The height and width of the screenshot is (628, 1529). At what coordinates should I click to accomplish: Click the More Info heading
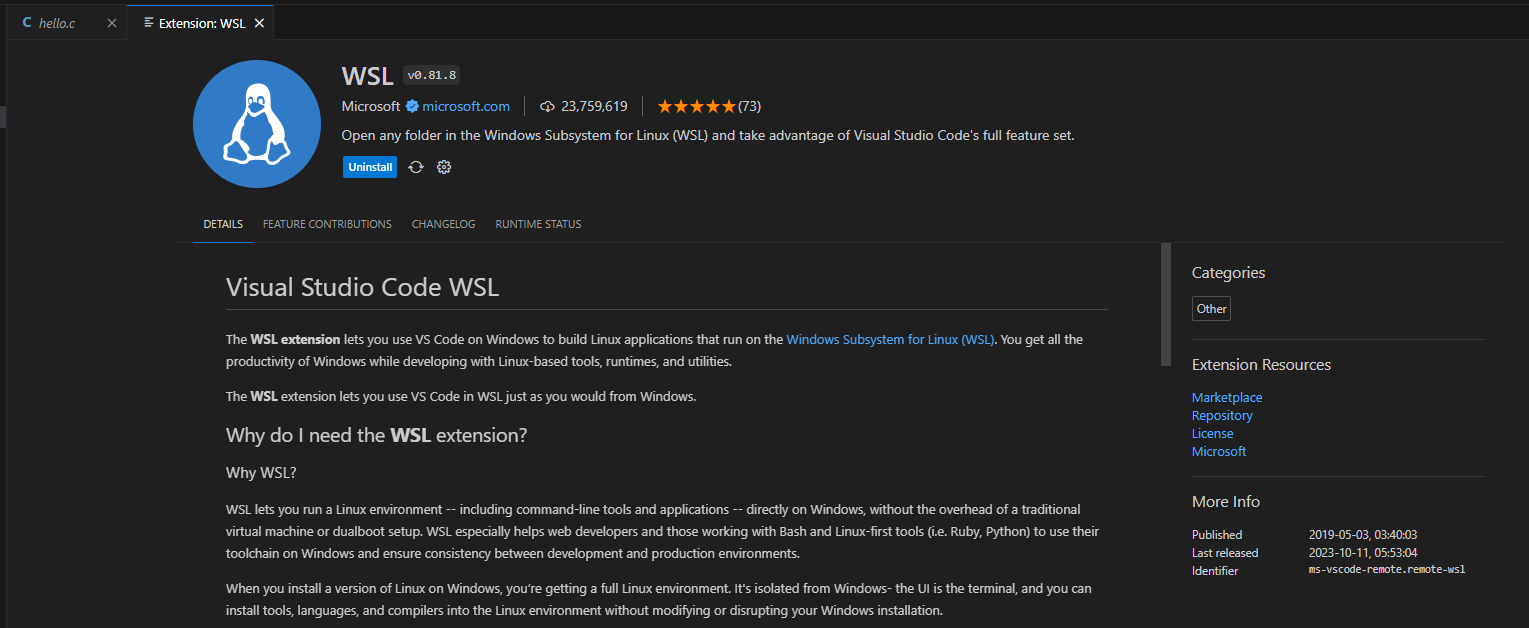(x=1226, y=502)
